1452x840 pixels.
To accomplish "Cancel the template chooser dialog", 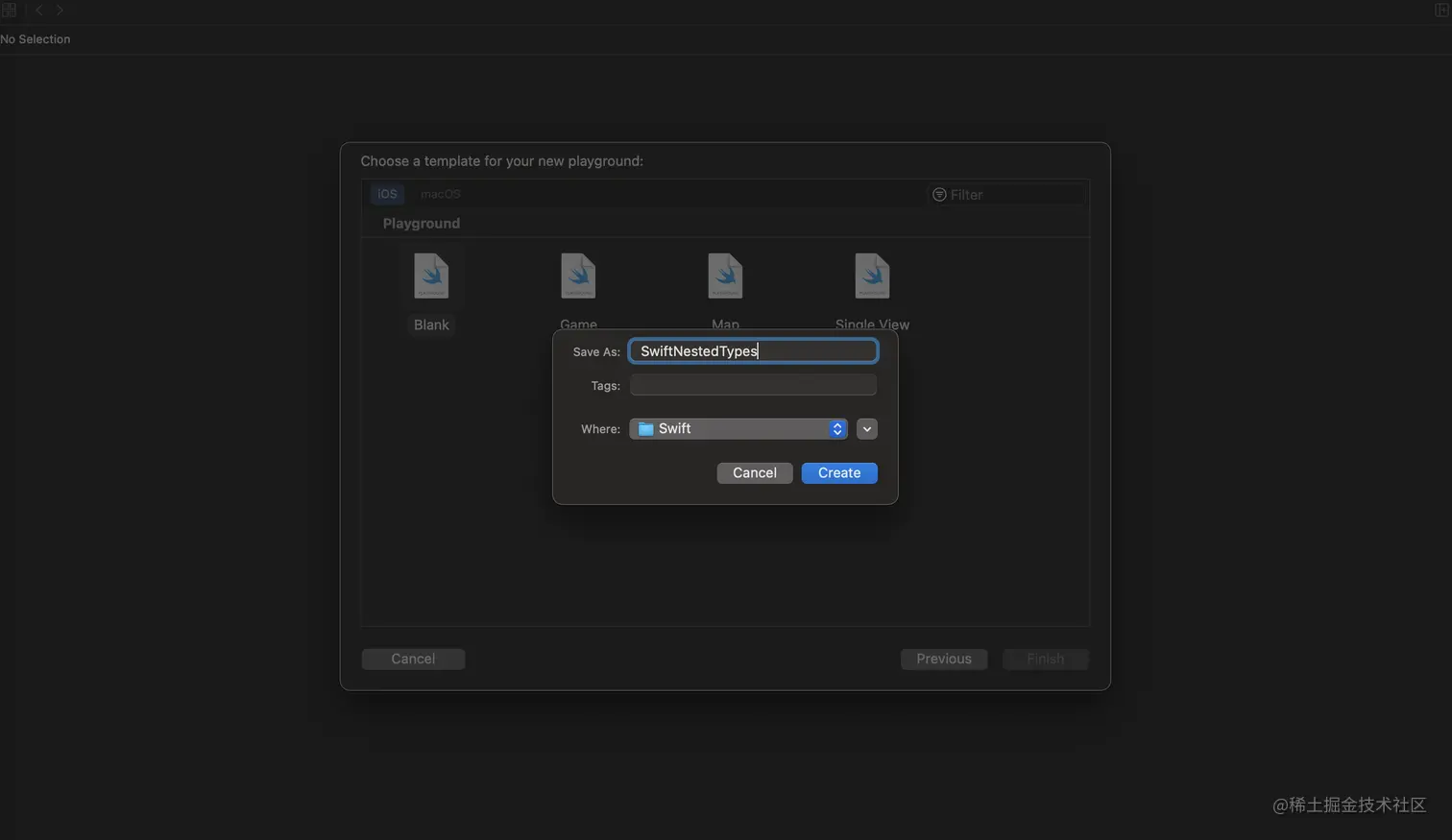I will (413, 659).
